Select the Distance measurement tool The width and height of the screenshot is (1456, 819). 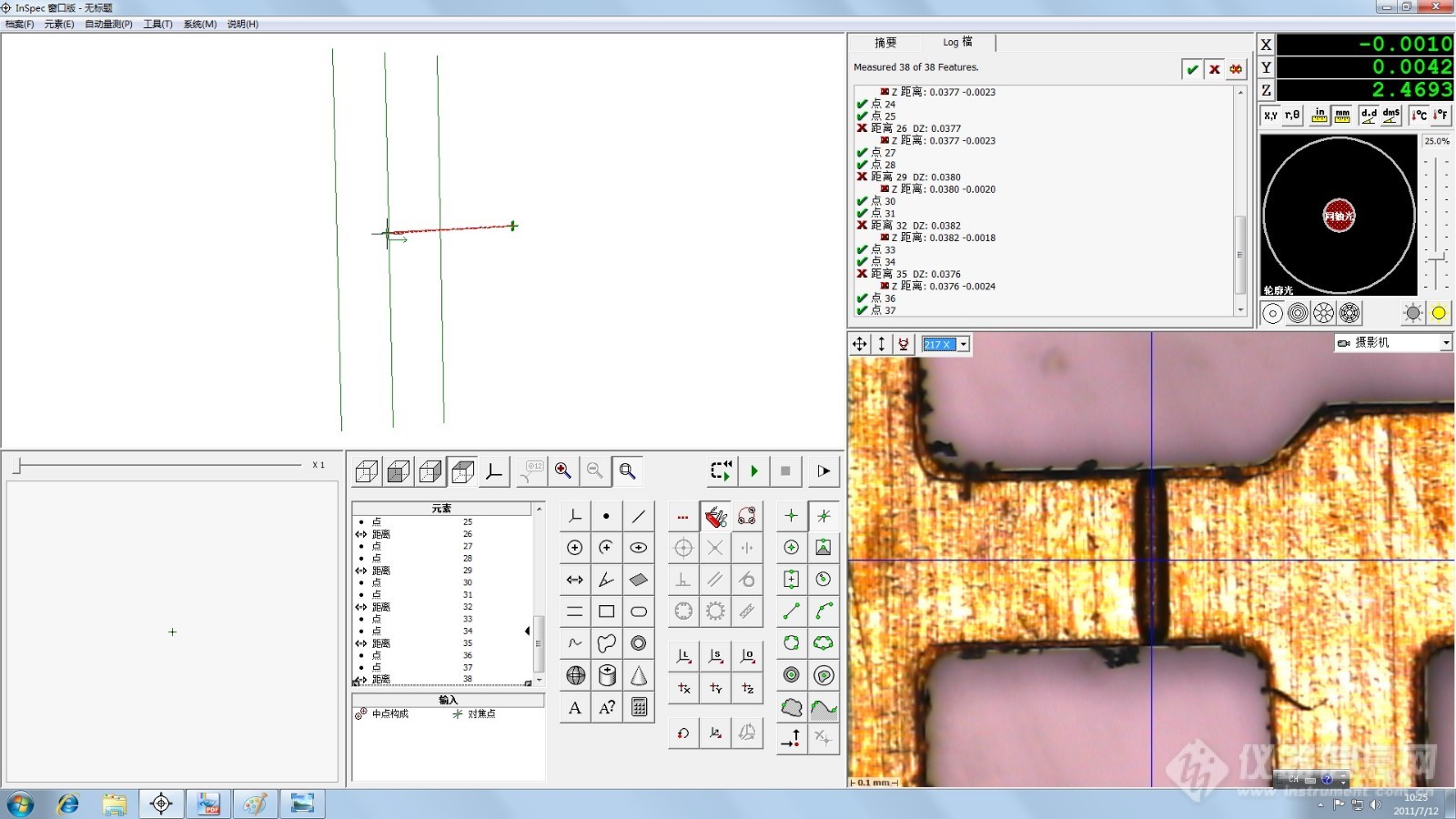pos(574,580)
